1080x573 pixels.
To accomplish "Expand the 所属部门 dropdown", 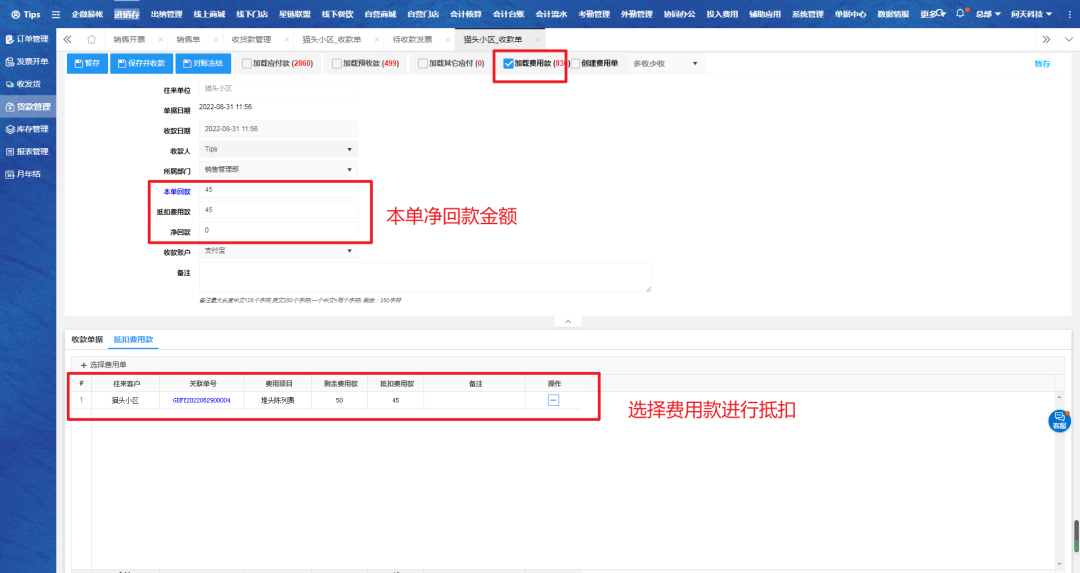I will pos(278,170).
